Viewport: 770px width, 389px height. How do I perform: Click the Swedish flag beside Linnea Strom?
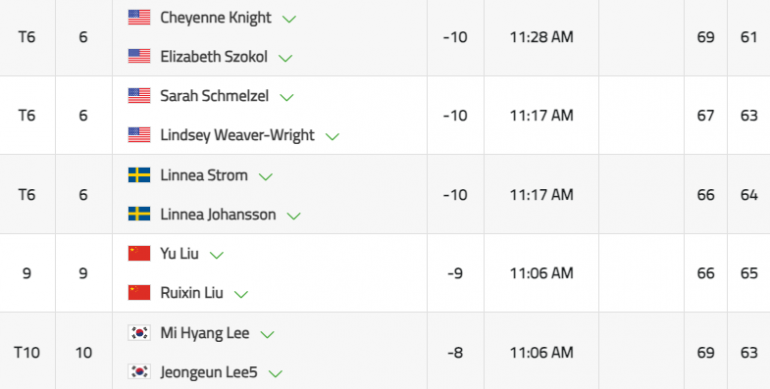139,175
